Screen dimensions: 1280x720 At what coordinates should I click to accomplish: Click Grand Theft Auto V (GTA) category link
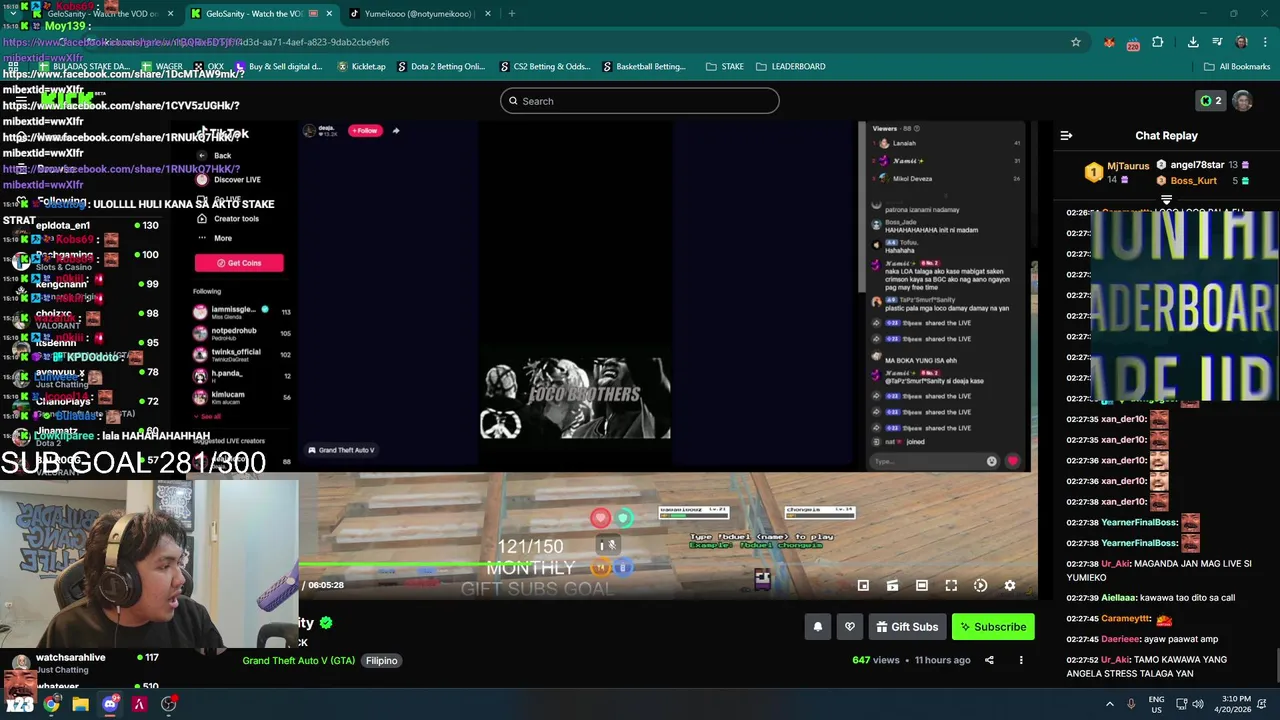click(298, 660)
